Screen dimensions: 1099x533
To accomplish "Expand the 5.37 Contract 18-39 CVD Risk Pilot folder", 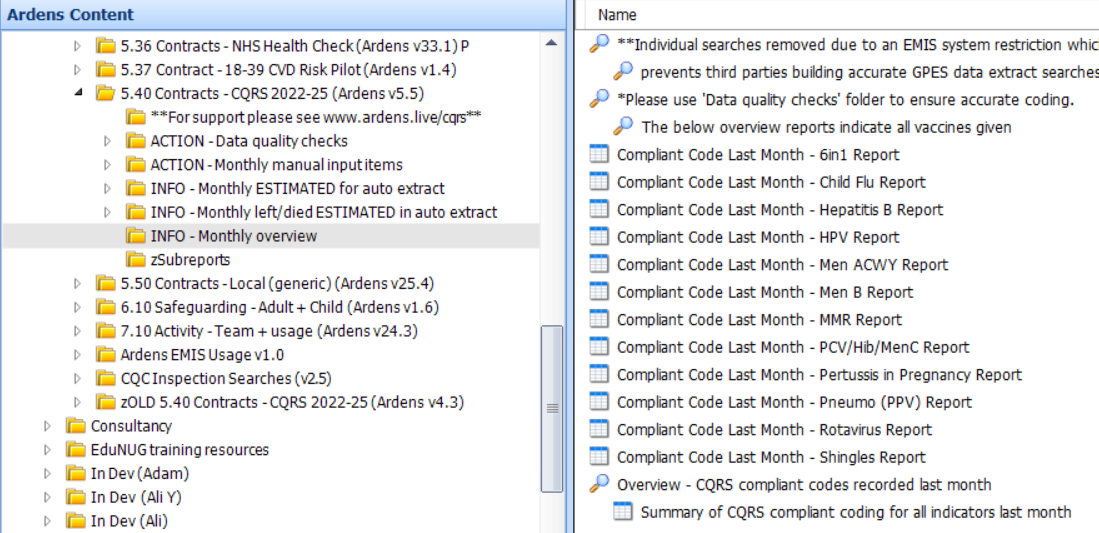I will pyautogui.click(x=78, y=69).
